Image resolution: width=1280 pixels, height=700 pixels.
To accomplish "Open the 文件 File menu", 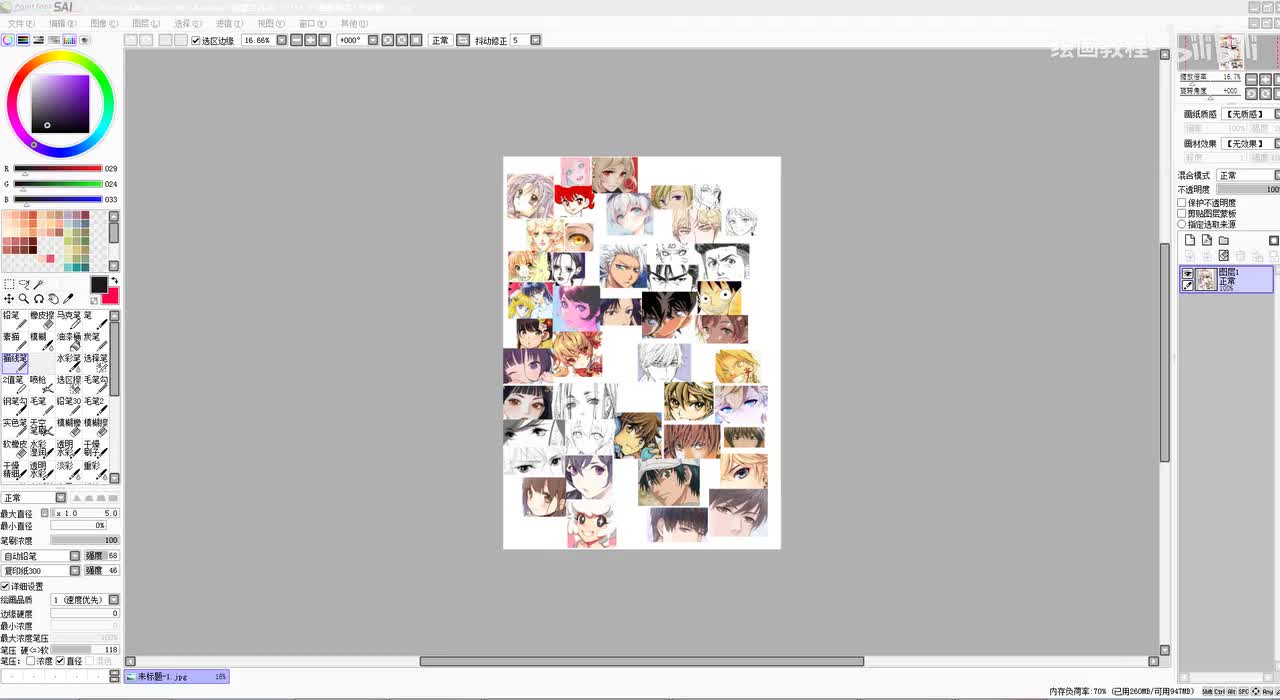I will point(20,23).
